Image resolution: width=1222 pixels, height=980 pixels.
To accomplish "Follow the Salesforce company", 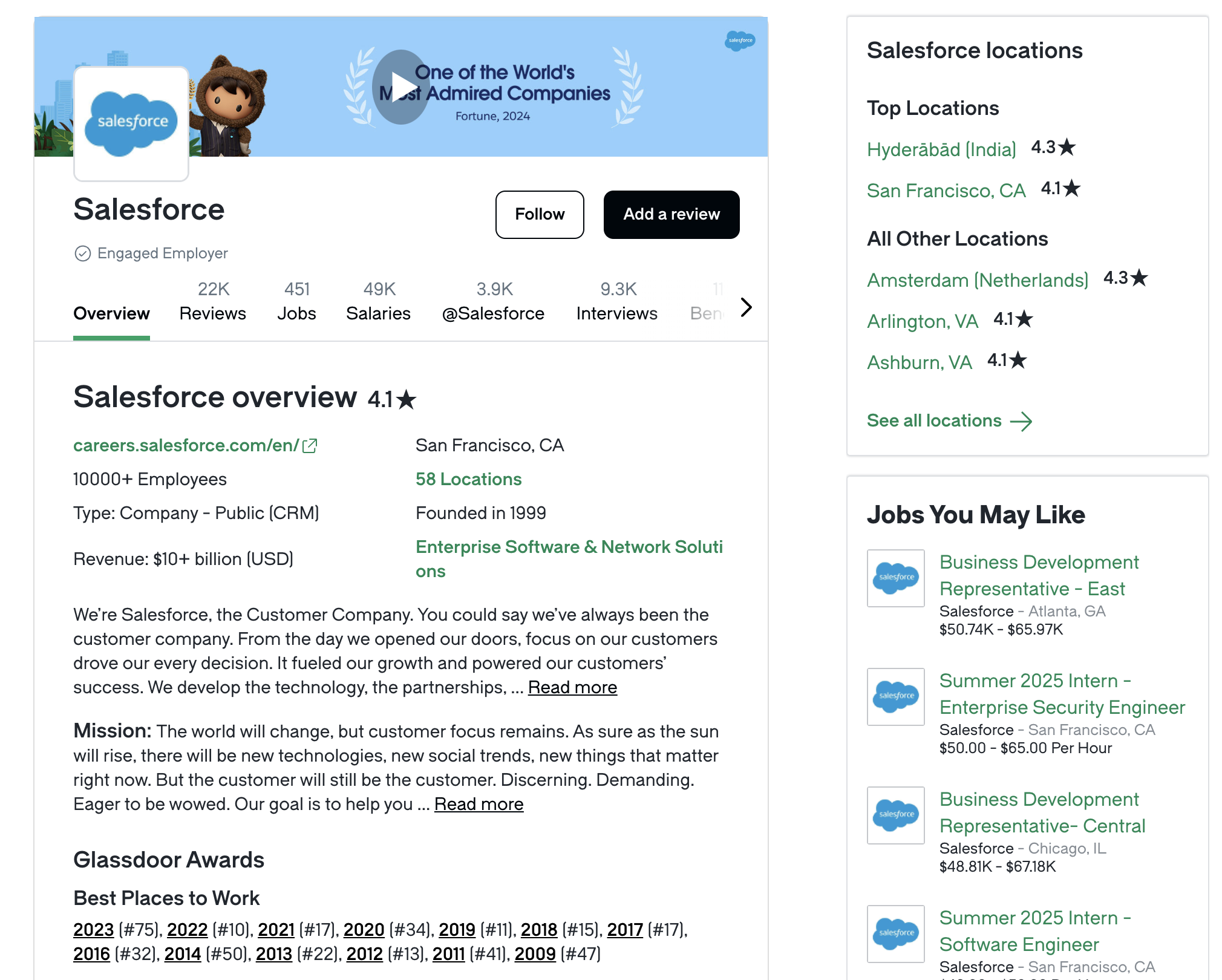I will [540, 215].
